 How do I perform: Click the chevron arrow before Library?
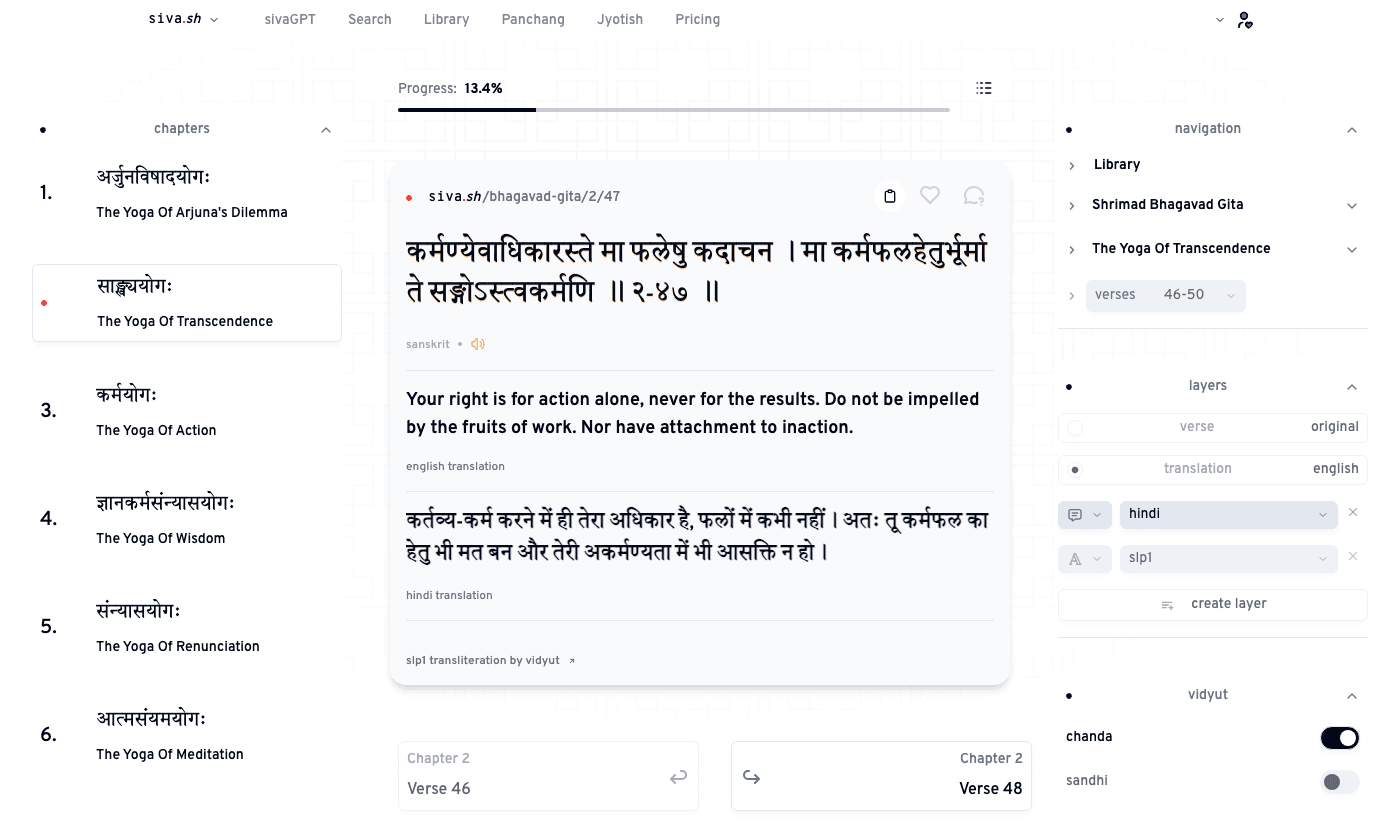(x=1072, y=166)
